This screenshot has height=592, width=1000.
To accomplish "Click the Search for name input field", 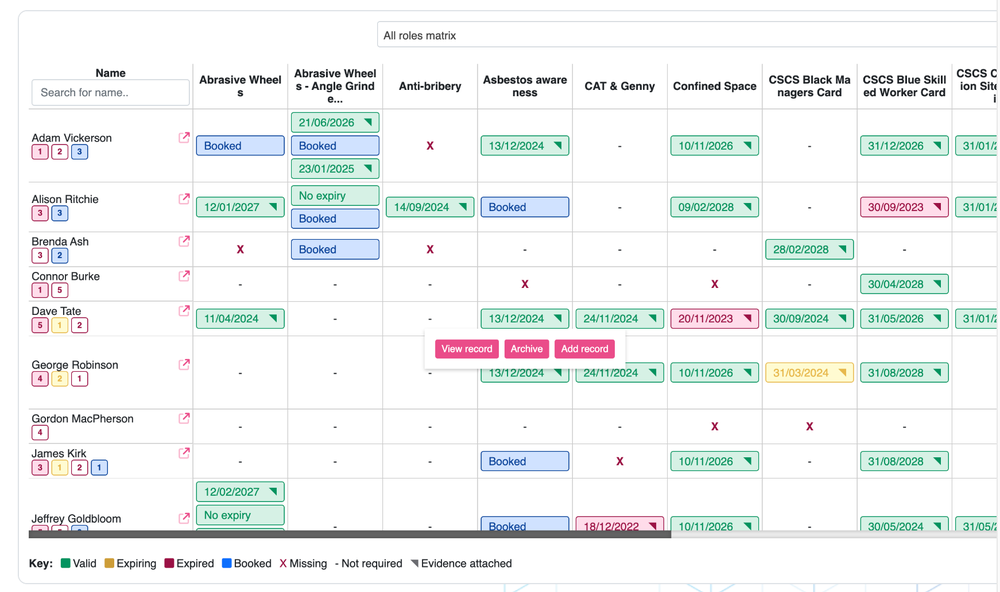I will pyautogui.click(x=110, y=92).
